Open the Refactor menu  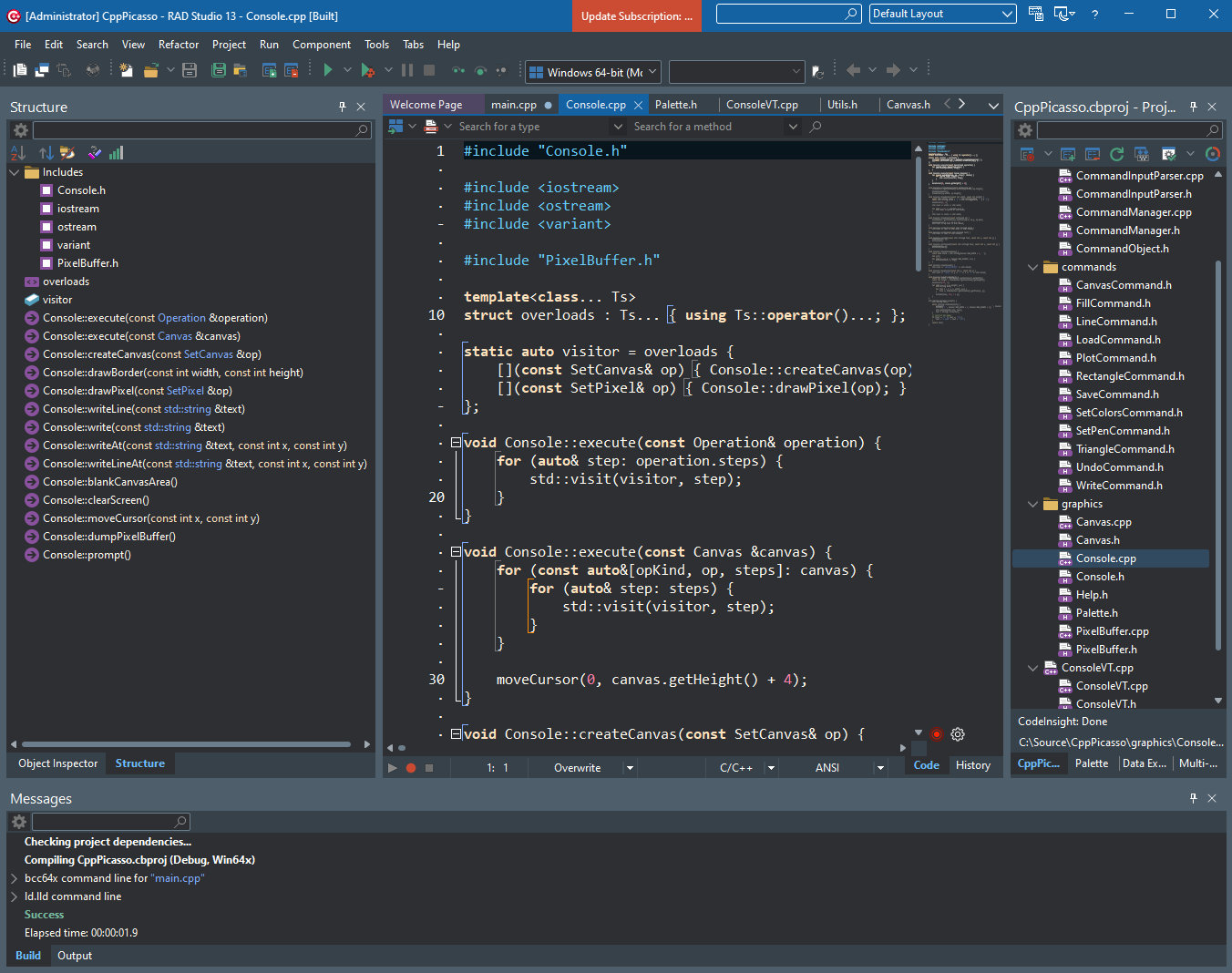click(179, 44)
